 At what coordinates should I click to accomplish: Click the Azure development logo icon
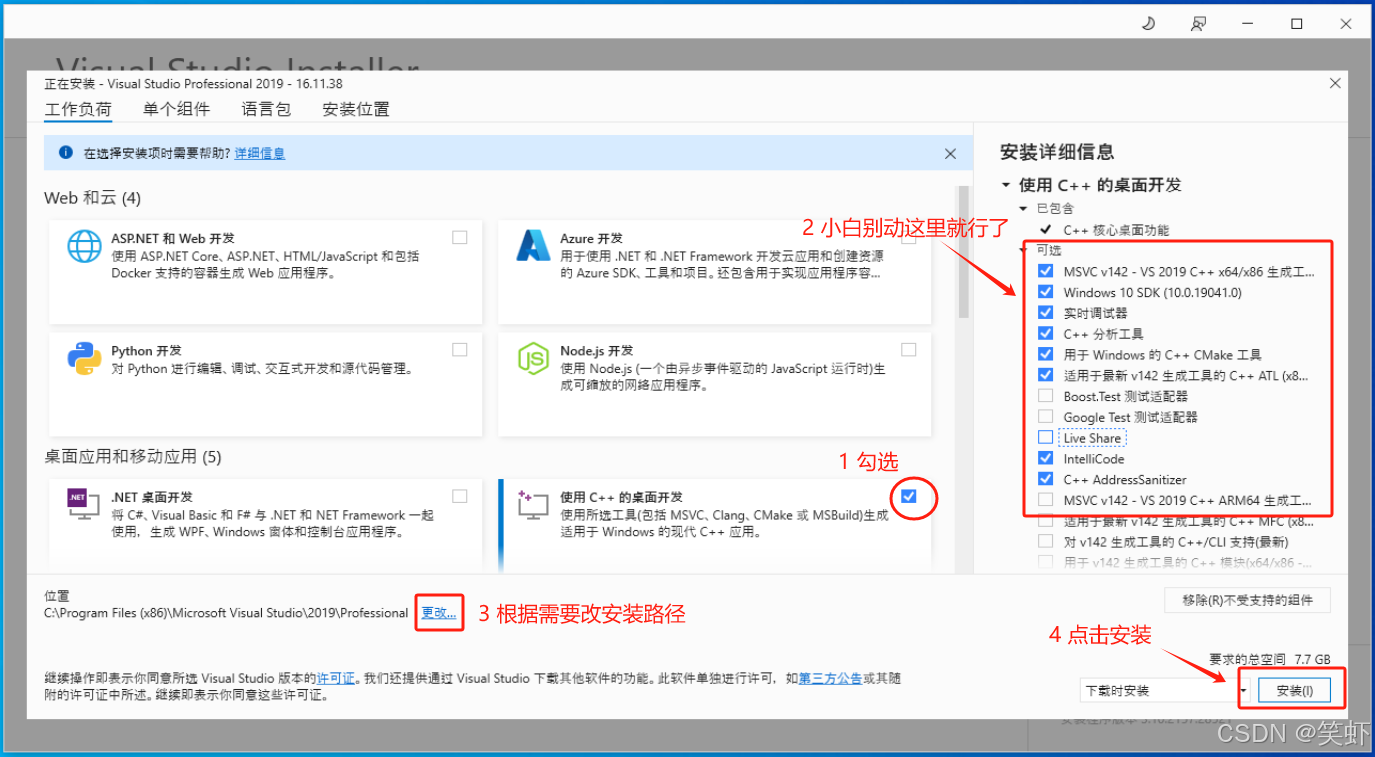(534, 245)
